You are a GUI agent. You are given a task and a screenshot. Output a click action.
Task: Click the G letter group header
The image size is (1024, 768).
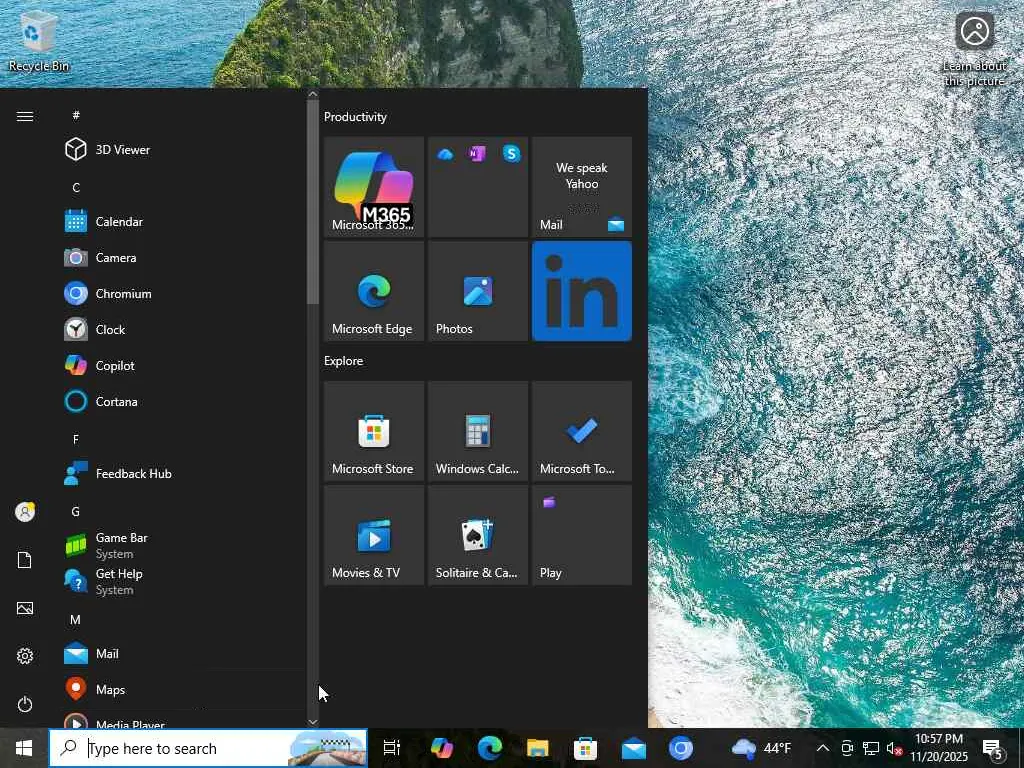tap(76, 511)
